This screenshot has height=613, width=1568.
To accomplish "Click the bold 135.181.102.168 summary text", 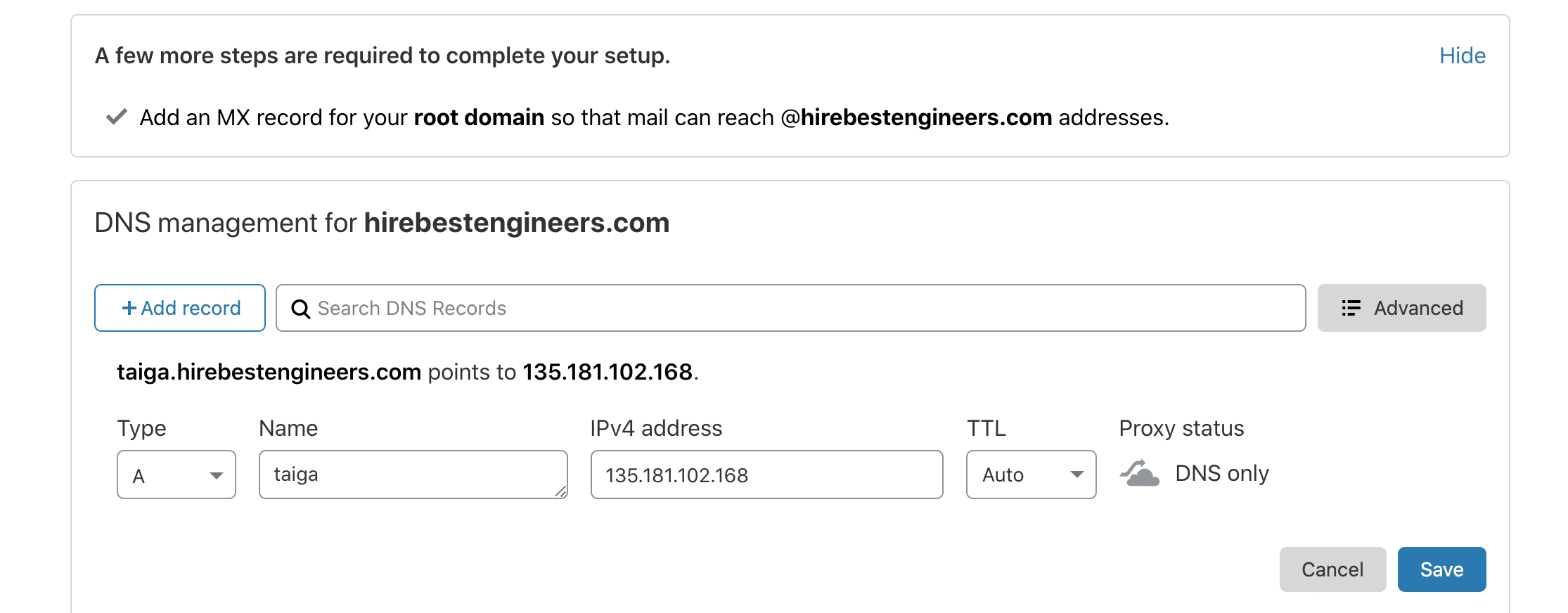I will pyautogui.click(x=608, y=371).
